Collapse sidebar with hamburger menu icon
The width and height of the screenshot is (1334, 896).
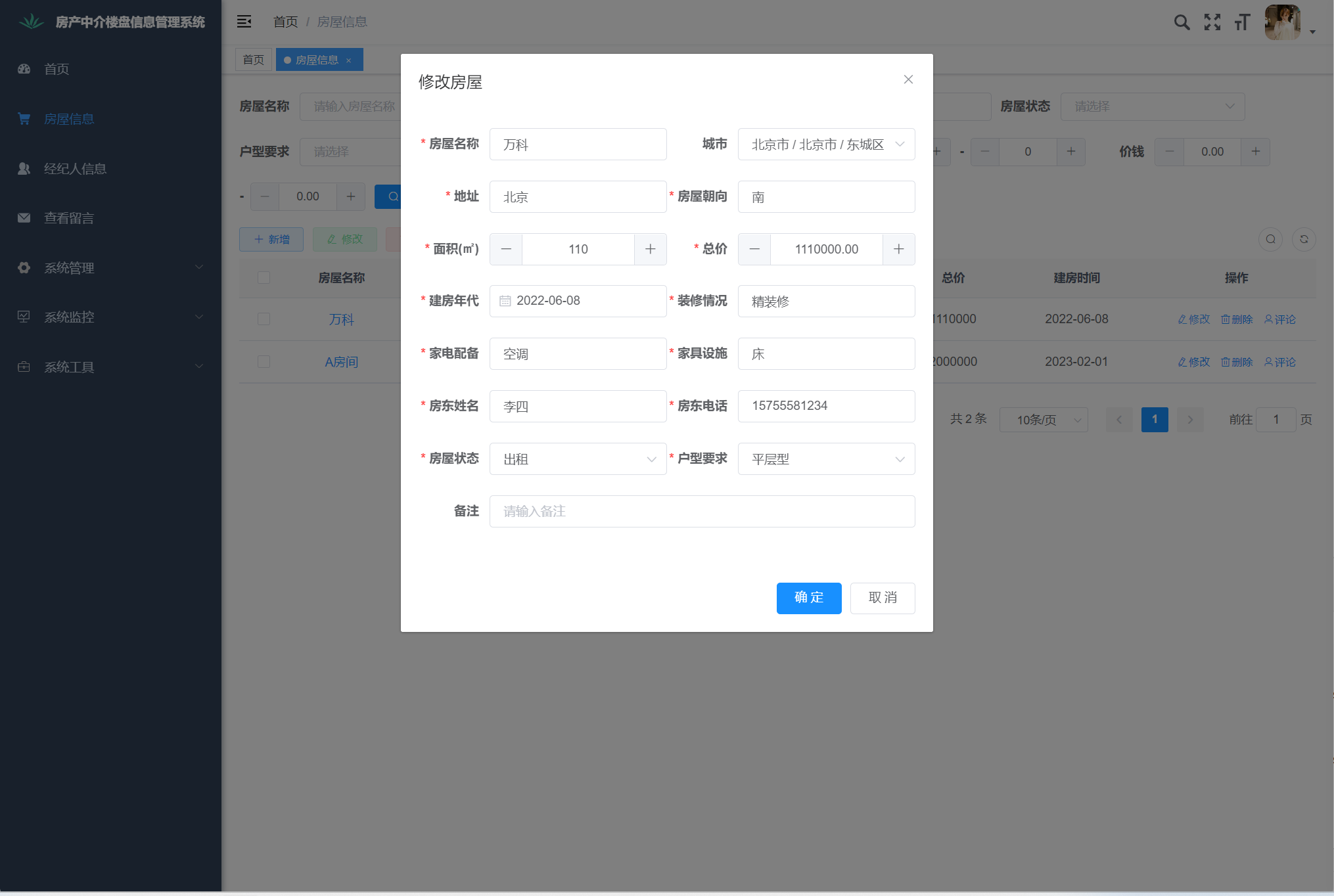(244, 22)
